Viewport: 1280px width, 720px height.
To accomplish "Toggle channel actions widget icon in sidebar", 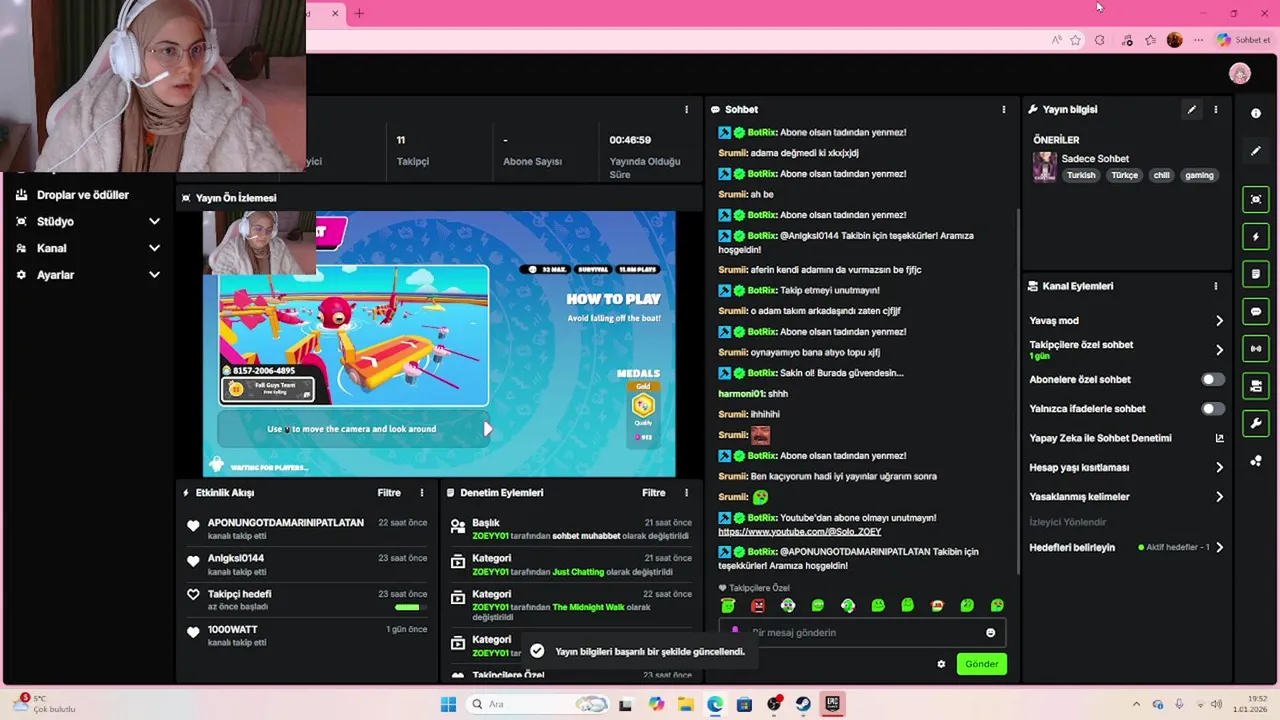I will 1256,386.
